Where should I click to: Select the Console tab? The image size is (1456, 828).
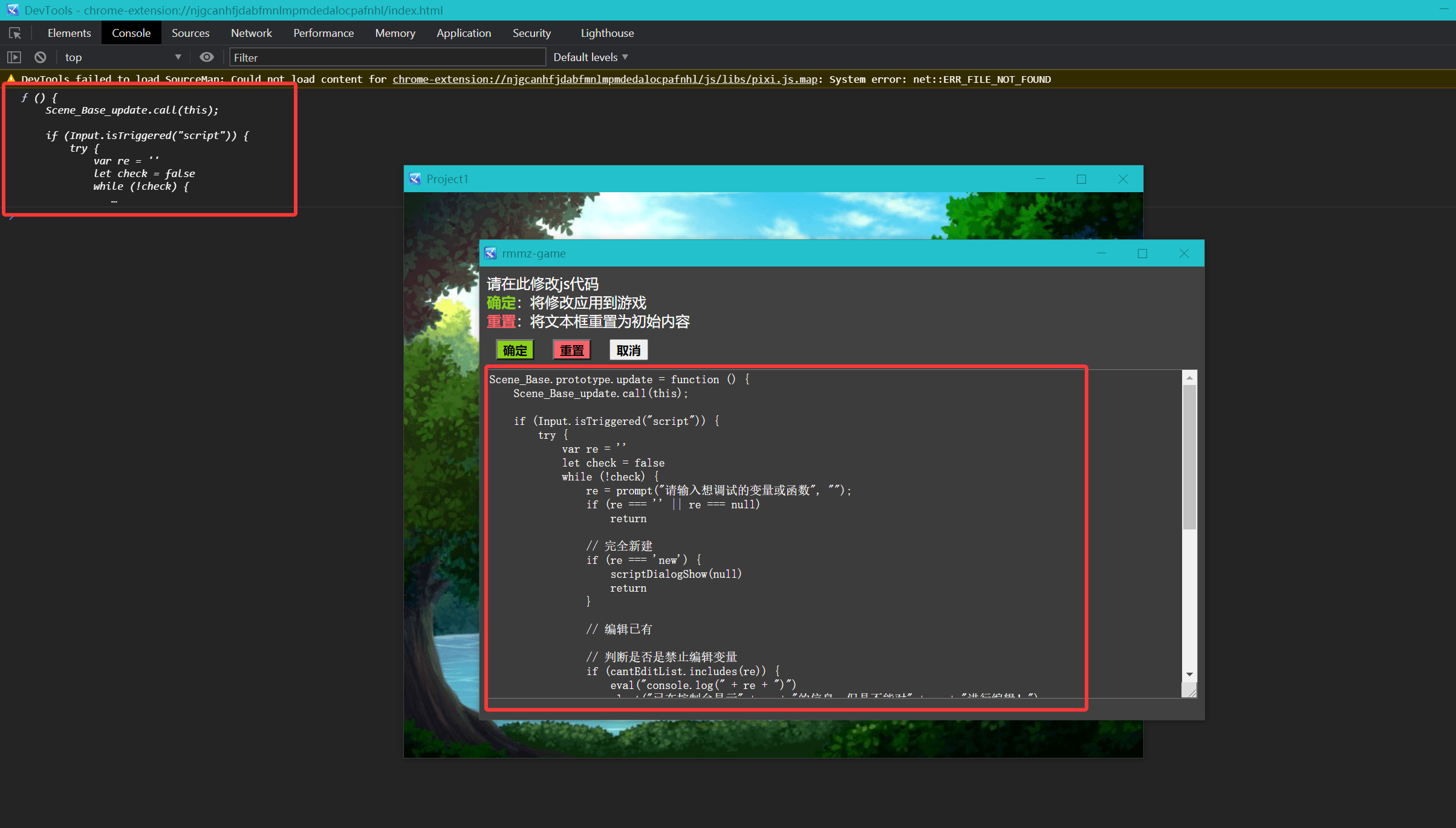[131, 33]
